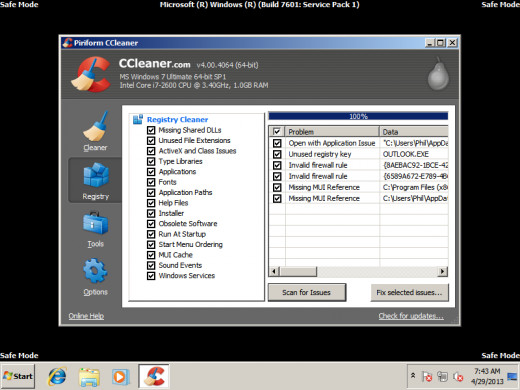Open the Online Help link
The image size is (520, 390).
point(86,316)
